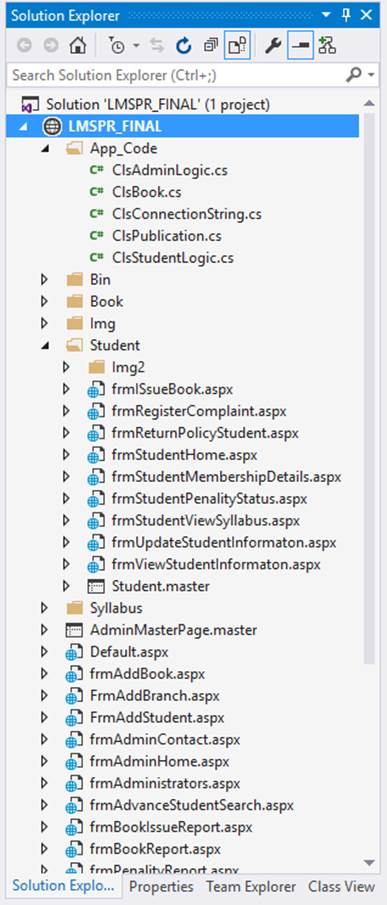Viewport: 387px width, 905px height.
Task: Expand the frmStudentHome.aspx node
Action: 66,455
